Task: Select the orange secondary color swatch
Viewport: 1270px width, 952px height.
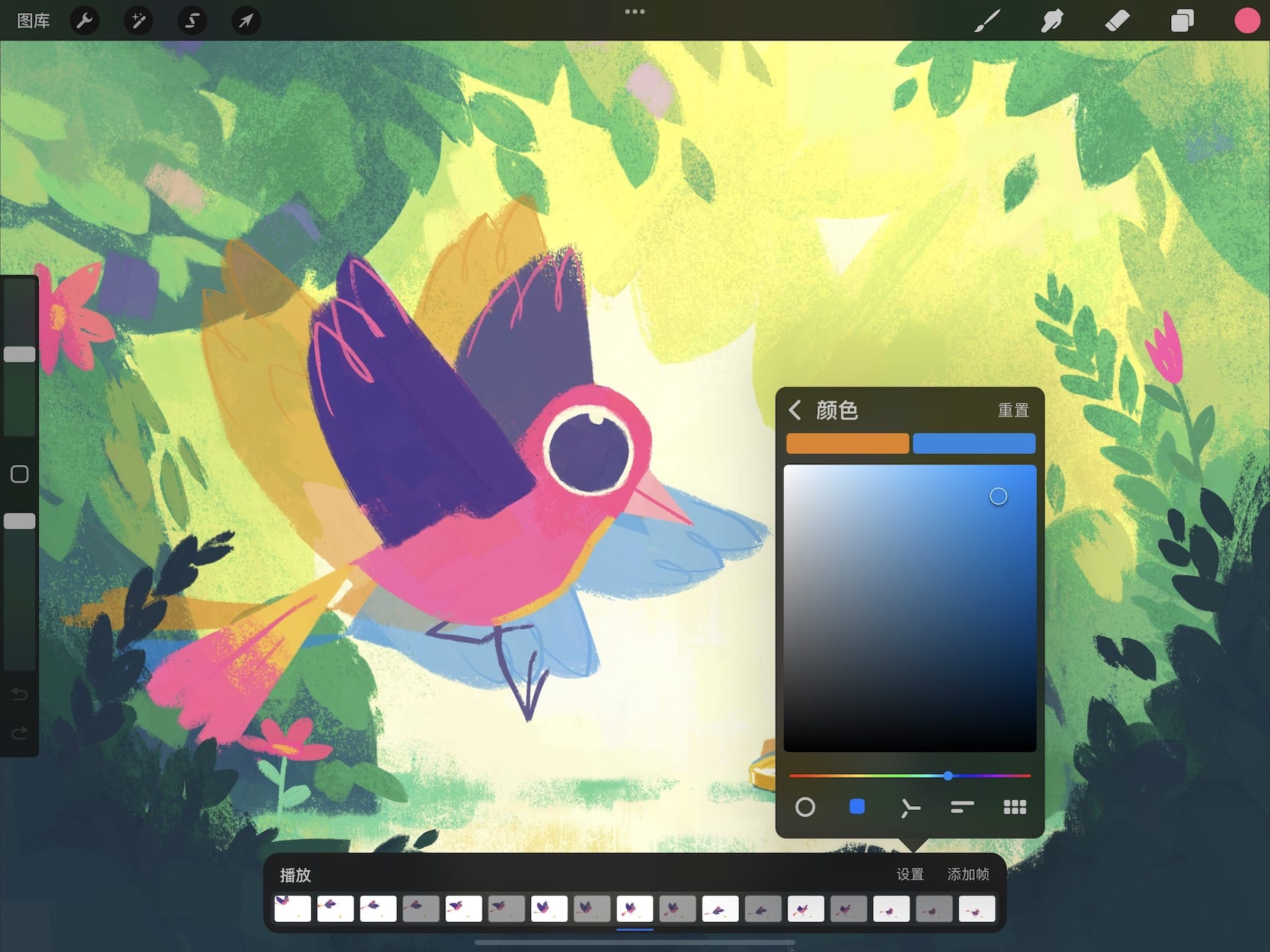Action: coord(847,443)
